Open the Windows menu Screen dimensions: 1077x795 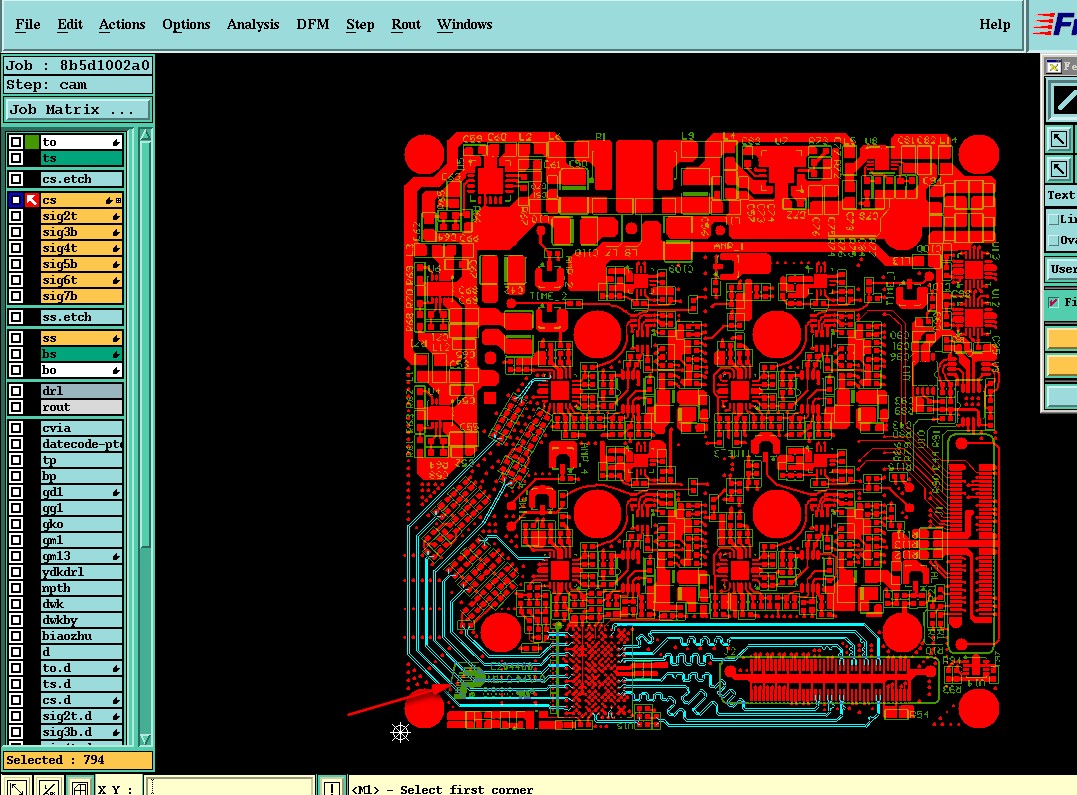pos(464,25)
